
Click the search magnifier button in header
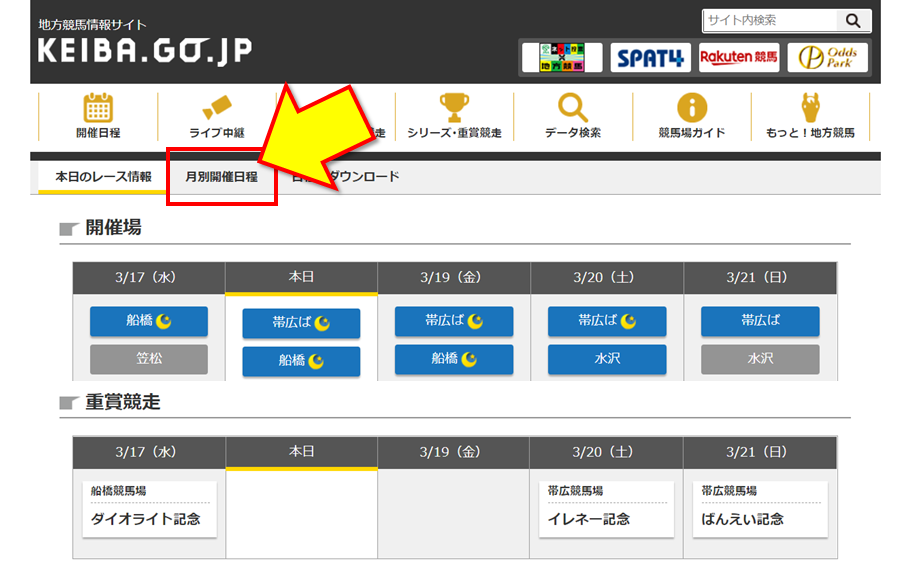coord(853,20)
